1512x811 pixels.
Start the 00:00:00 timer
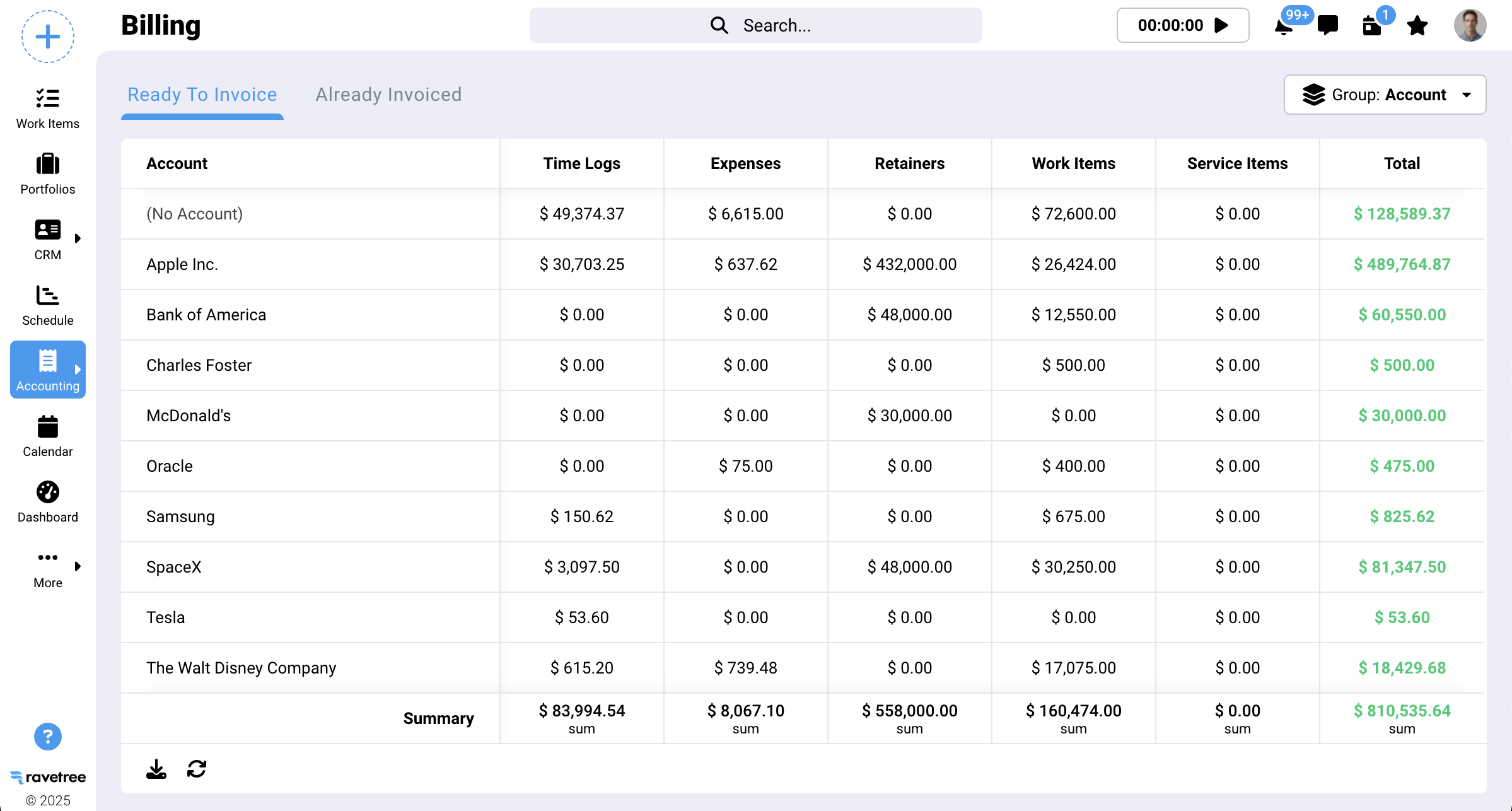coord(1222,25)
